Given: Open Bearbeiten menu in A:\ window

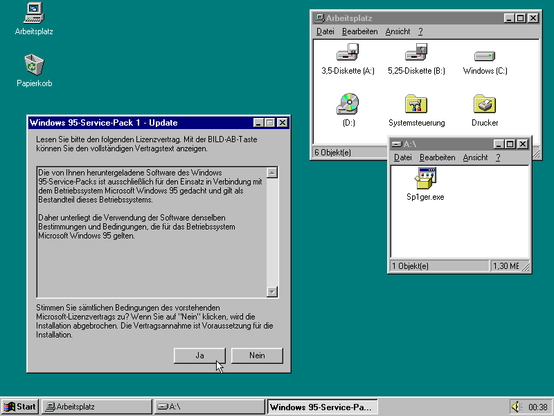Looking at the screenshot, I should 437,158.
